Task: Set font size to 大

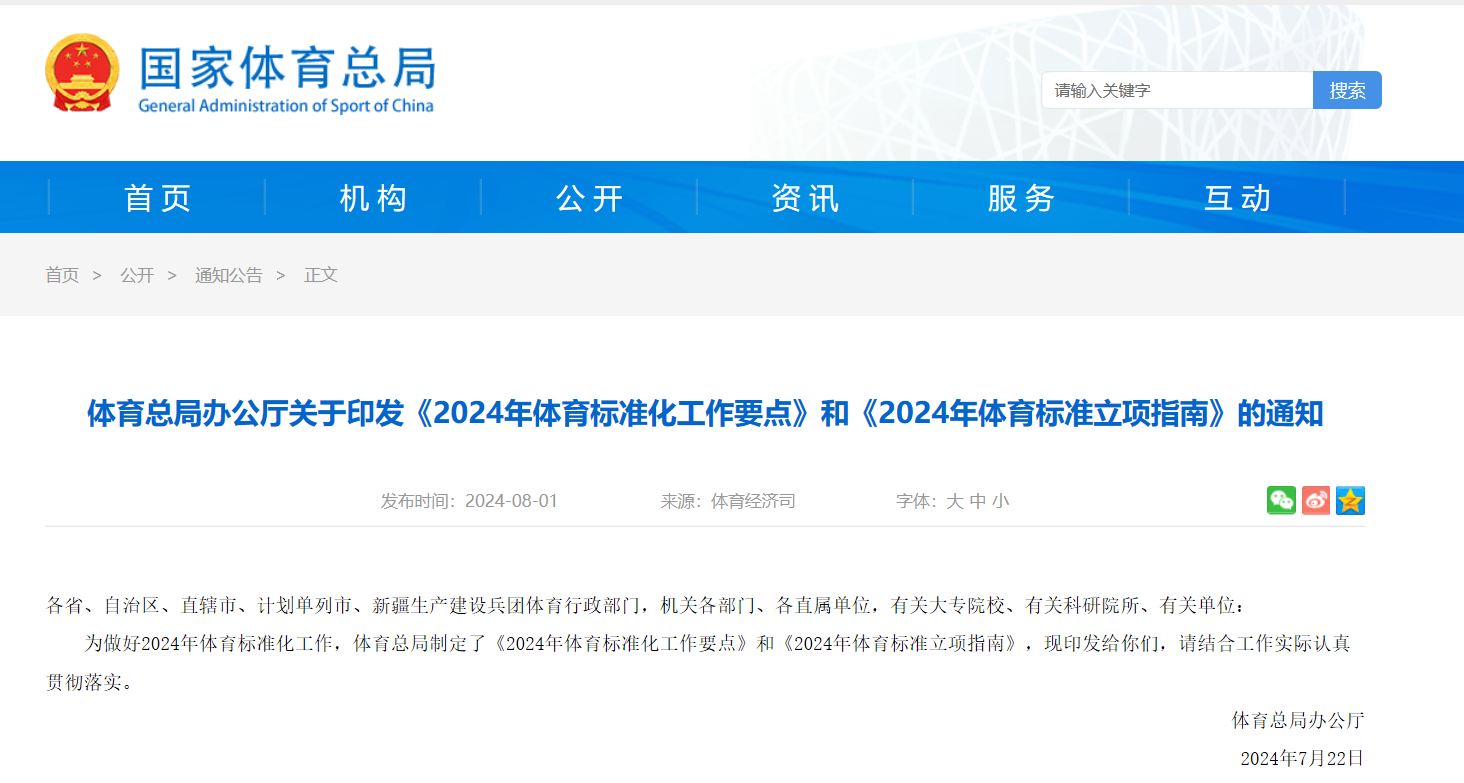Action: (954, 501)
